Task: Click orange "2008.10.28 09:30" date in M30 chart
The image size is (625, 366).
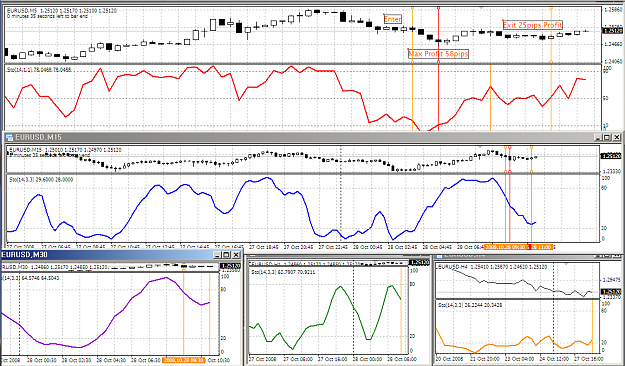Action: coord(184,360)
